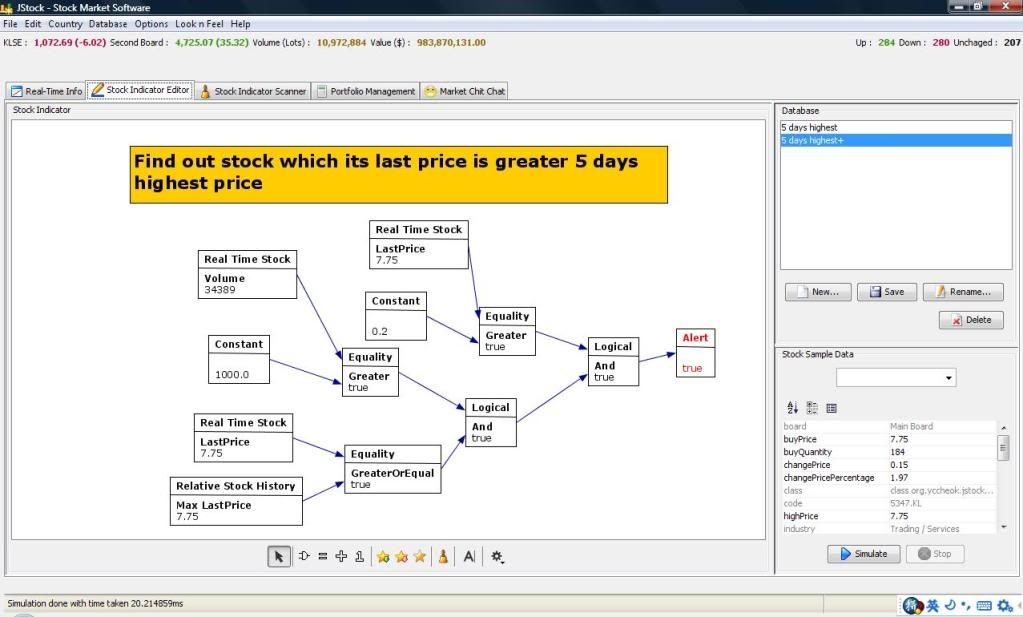1023x617 pixels.
Task: Select the Real Time Stock Volume node
Action: pyautogui.click(x=247, y=275)
